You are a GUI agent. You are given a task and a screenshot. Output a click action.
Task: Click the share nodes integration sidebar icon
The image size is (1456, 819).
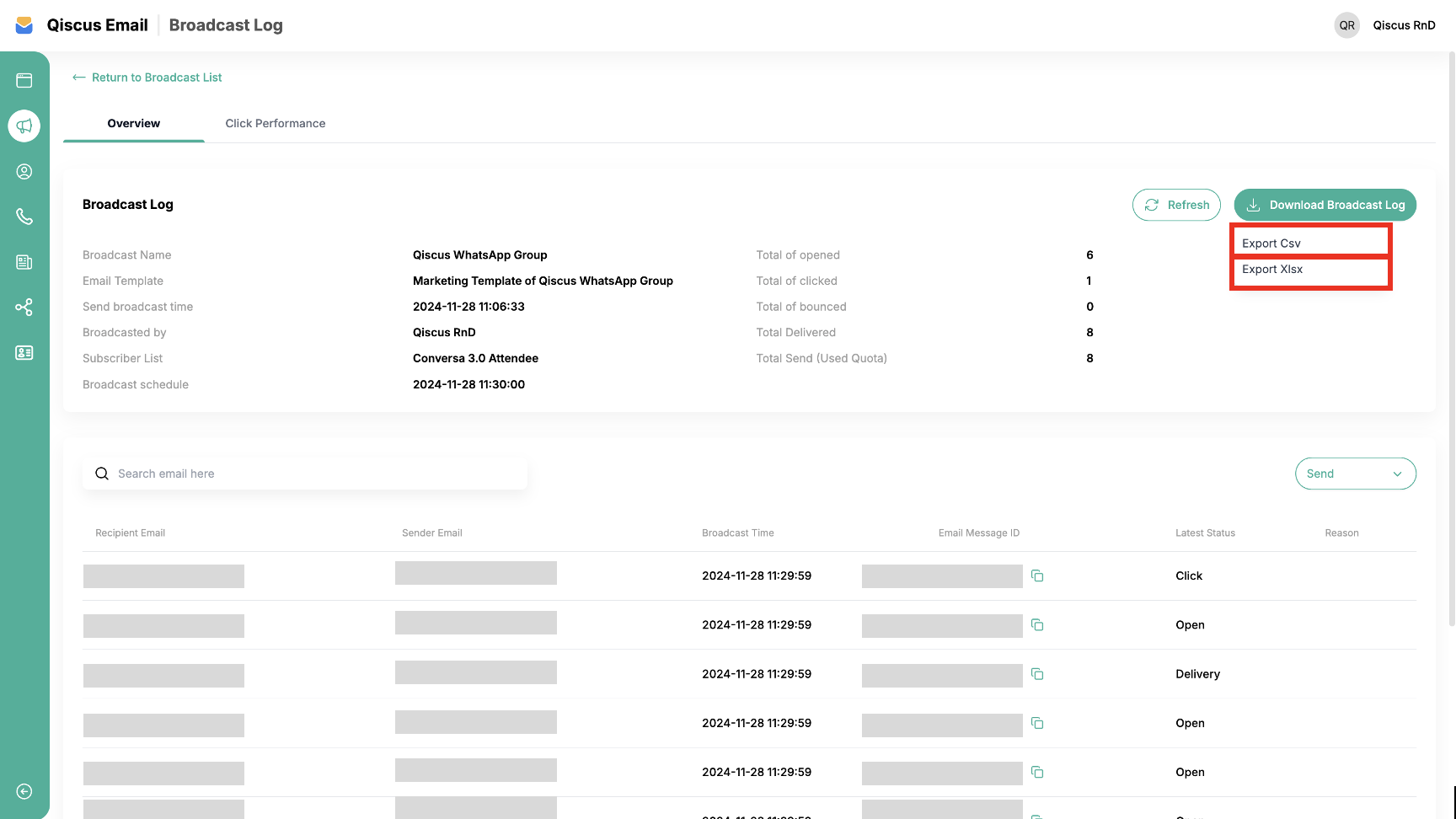(x=24, y=308)
